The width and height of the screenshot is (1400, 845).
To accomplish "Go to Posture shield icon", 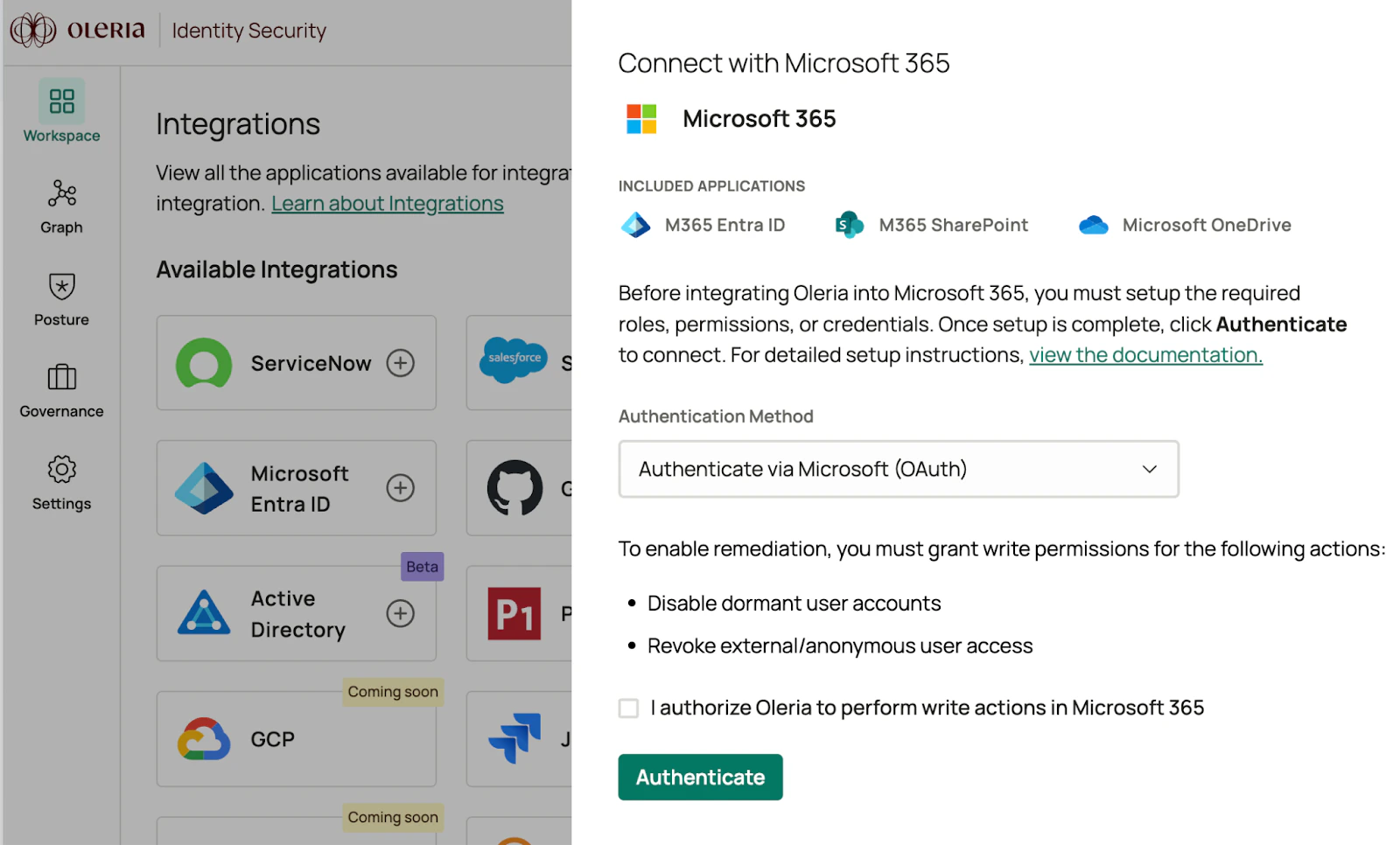I will point(61,286).
